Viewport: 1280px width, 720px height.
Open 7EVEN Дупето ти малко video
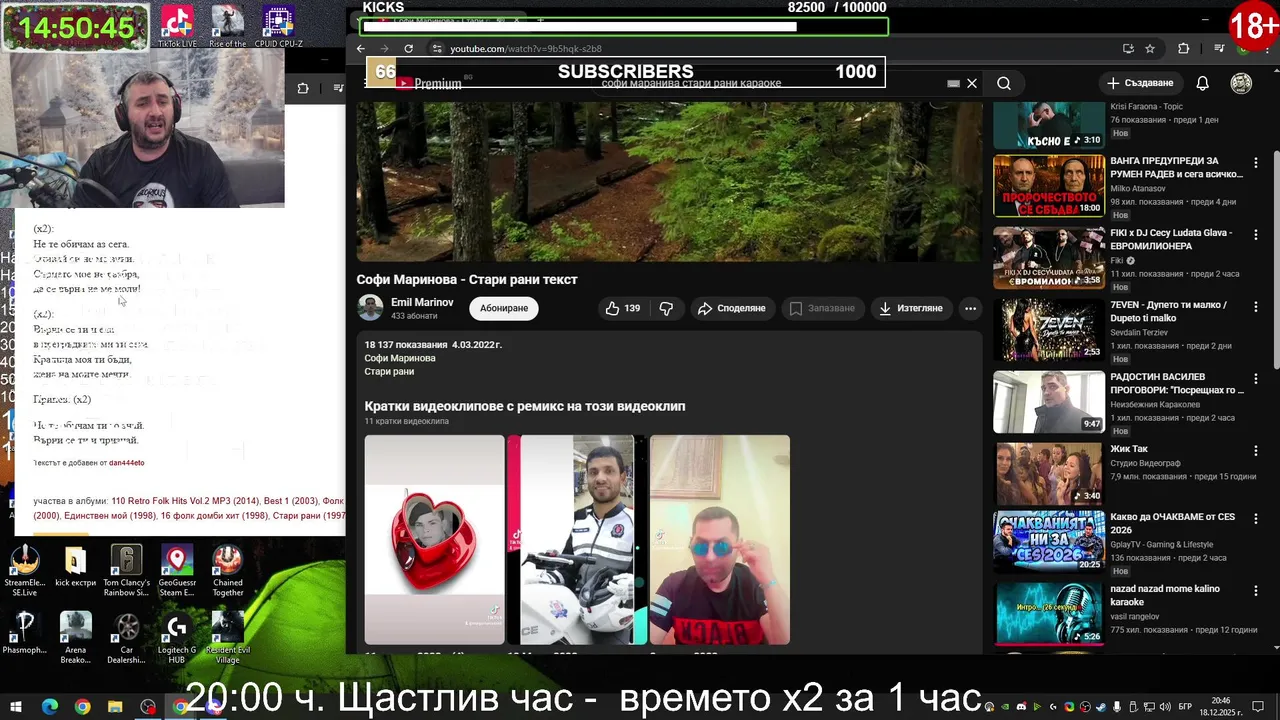pyautogui.click(x=1049, y=329)
